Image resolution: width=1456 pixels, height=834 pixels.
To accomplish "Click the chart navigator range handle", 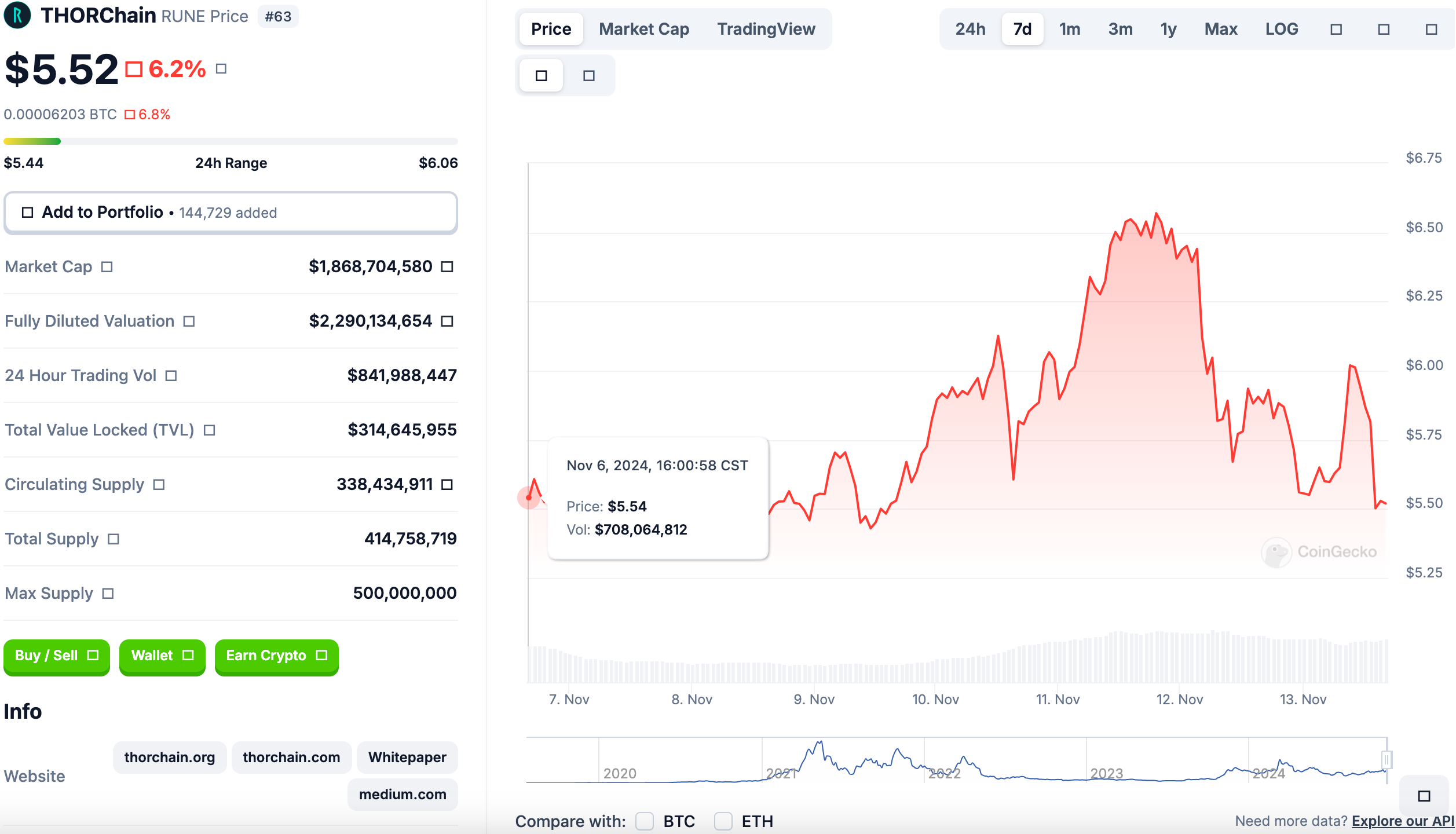I will coord(1387,759).
